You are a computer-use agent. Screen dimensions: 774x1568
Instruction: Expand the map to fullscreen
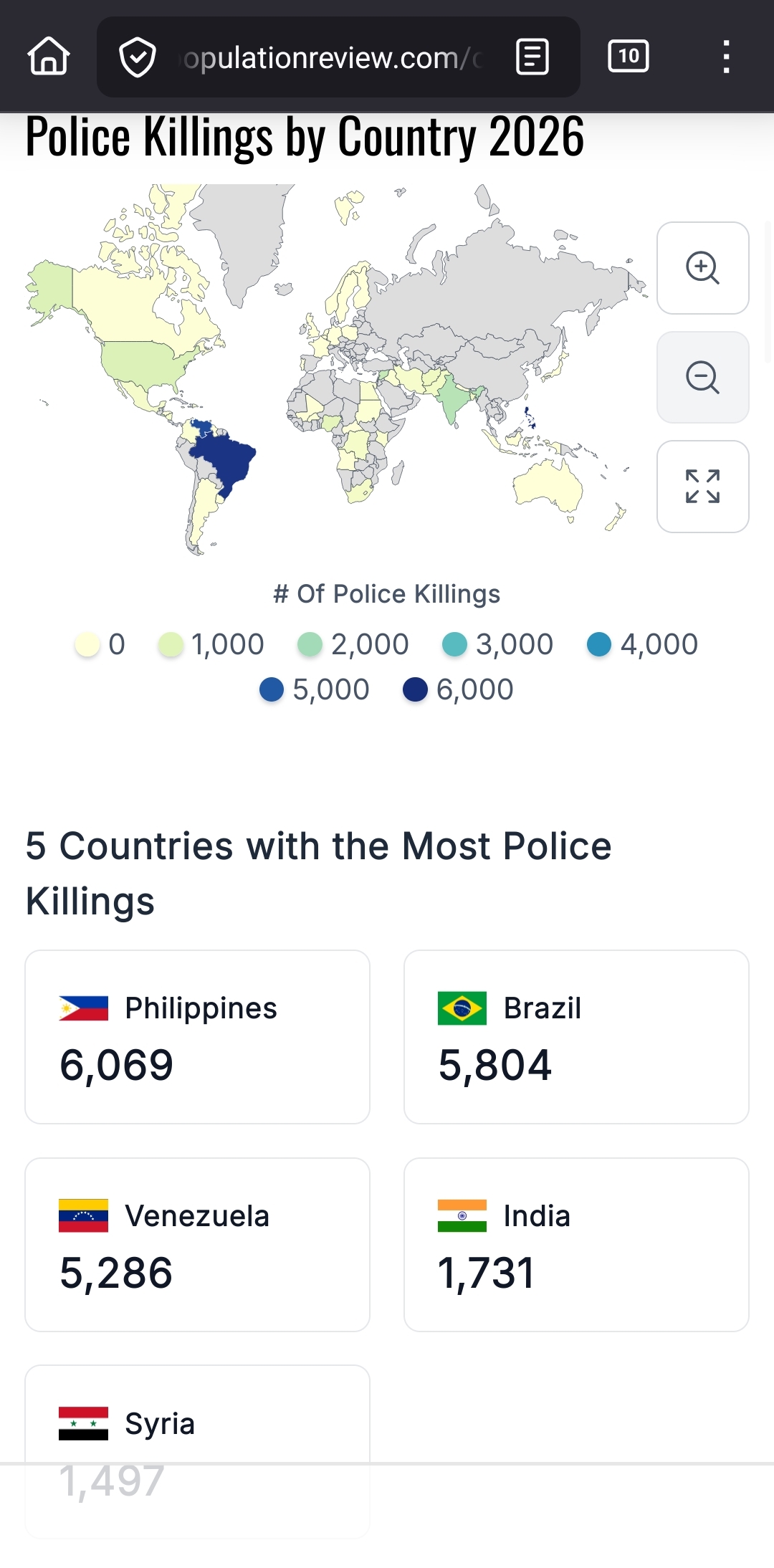(x=702, y=487)
